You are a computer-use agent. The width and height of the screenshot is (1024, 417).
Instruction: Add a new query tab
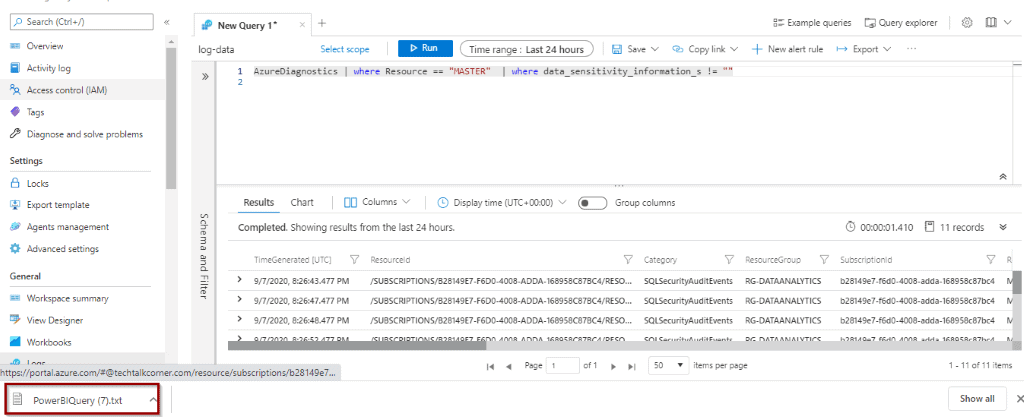pos(321,23)
